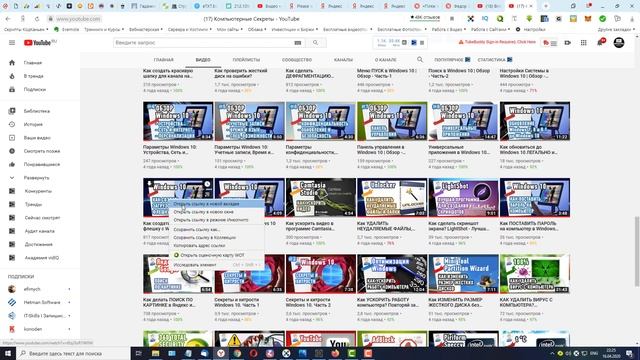This screenshot has height=360, width=640.
Task: Go back with browser back arrow
Action: coord(8,19)
